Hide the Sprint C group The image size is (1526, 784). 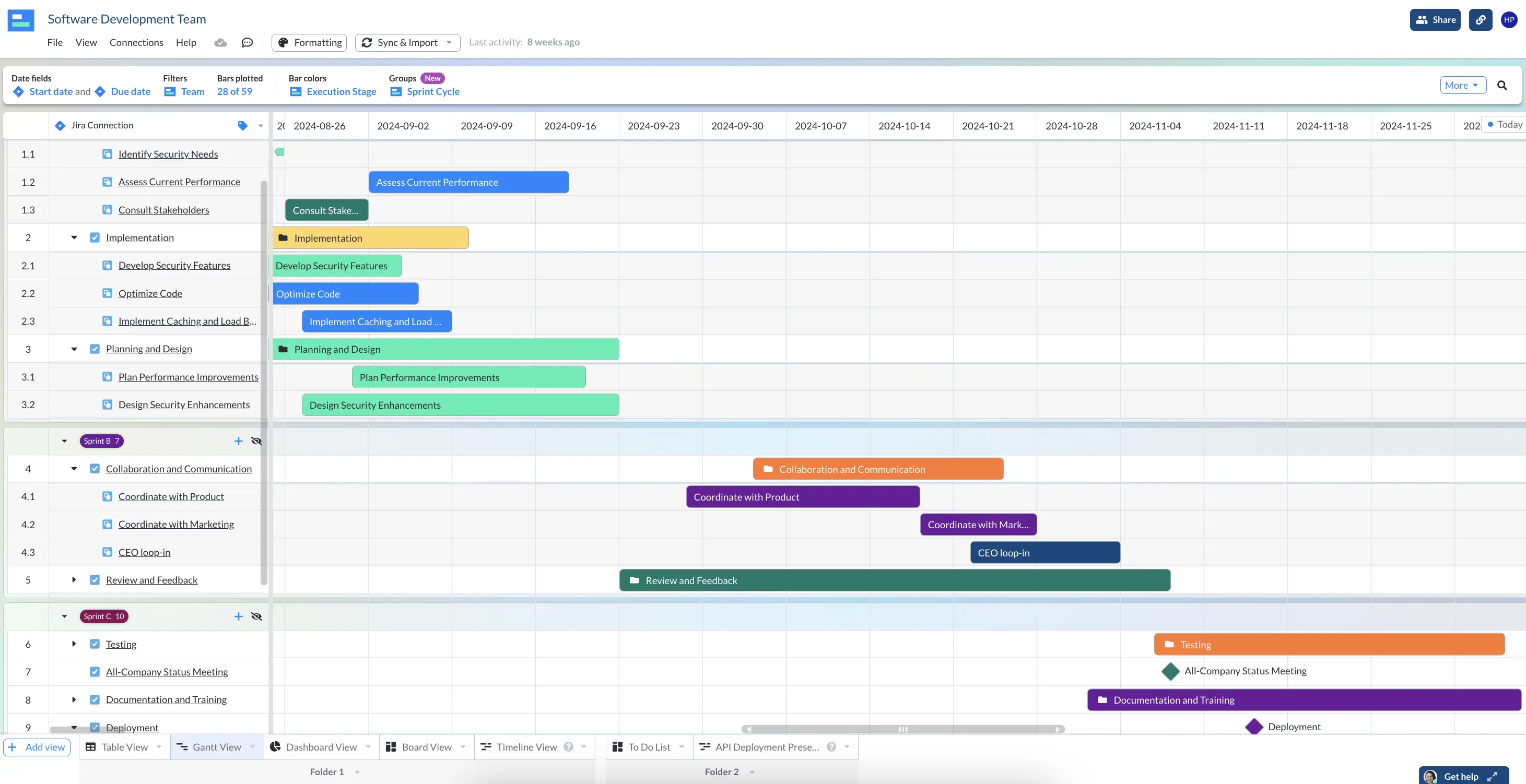pyautogui.click(x=256, y=616)
